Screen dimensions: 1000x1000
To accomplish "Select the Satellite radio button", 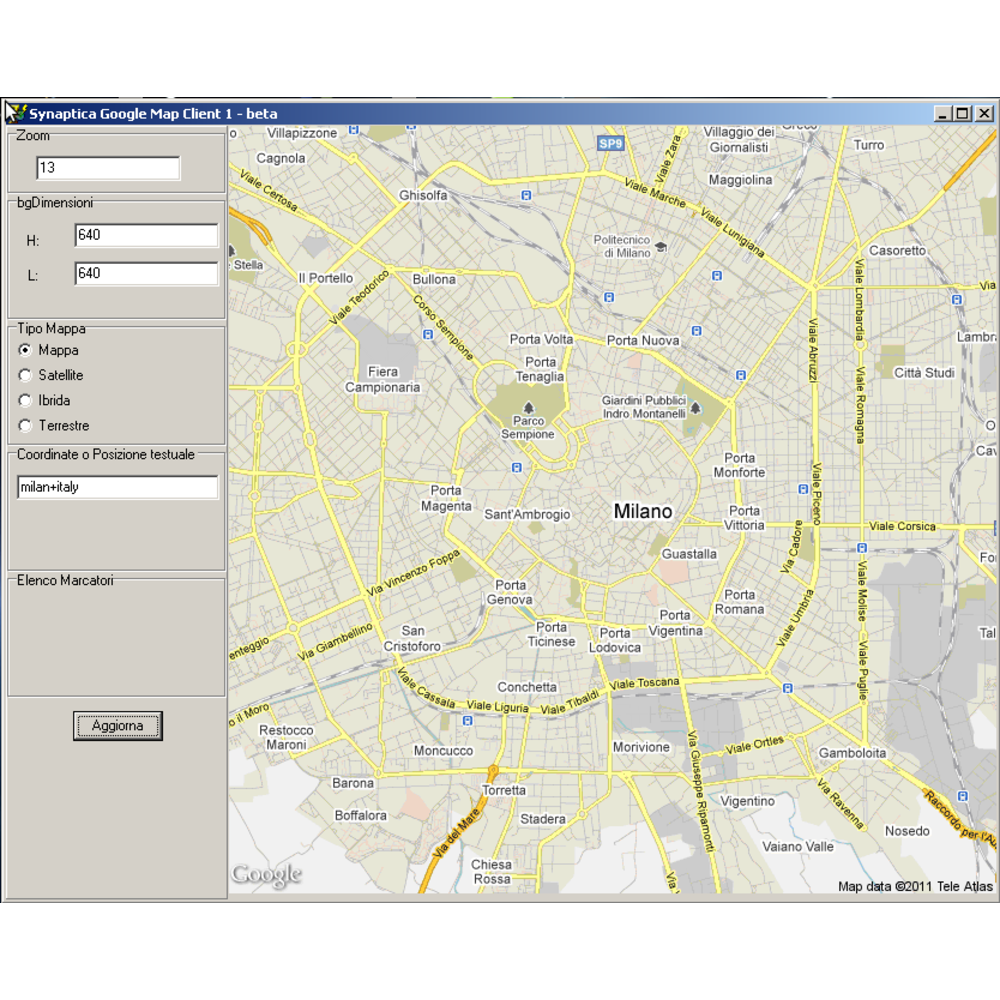I will (25, 375).
